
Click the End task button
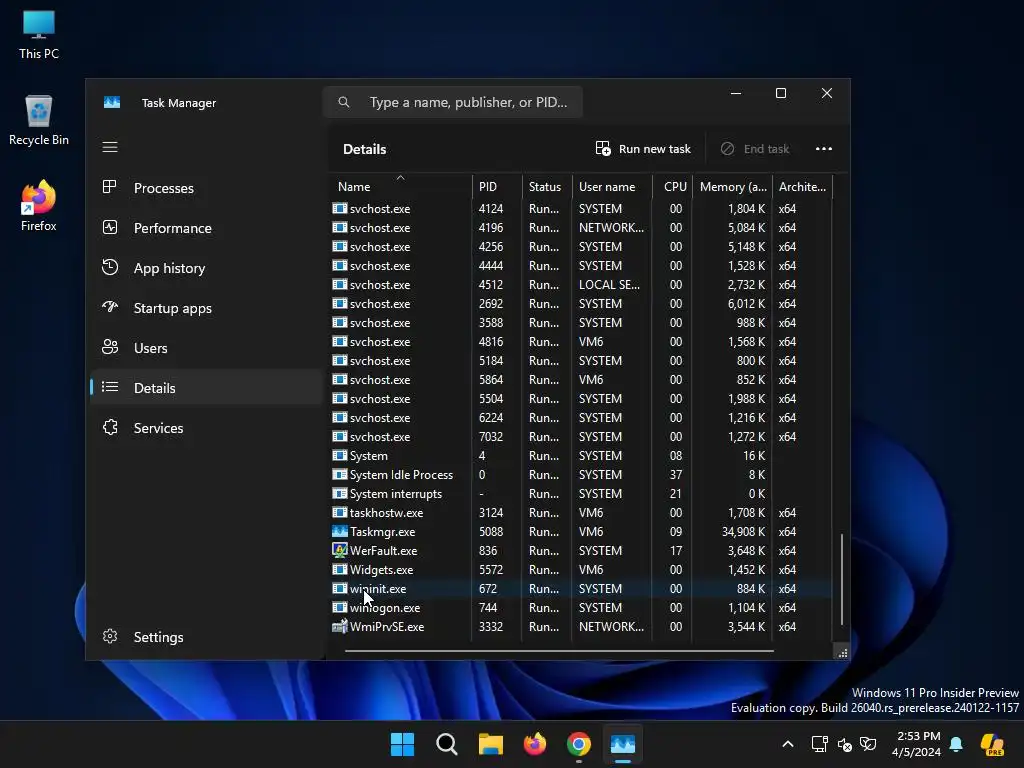click(x=755, y=149)
